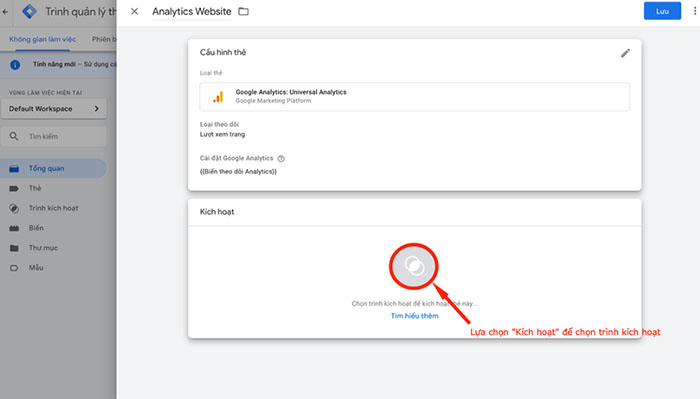Switch to the Không gian làm việc tab
The image size is (700, 399).
click(42, 39)
